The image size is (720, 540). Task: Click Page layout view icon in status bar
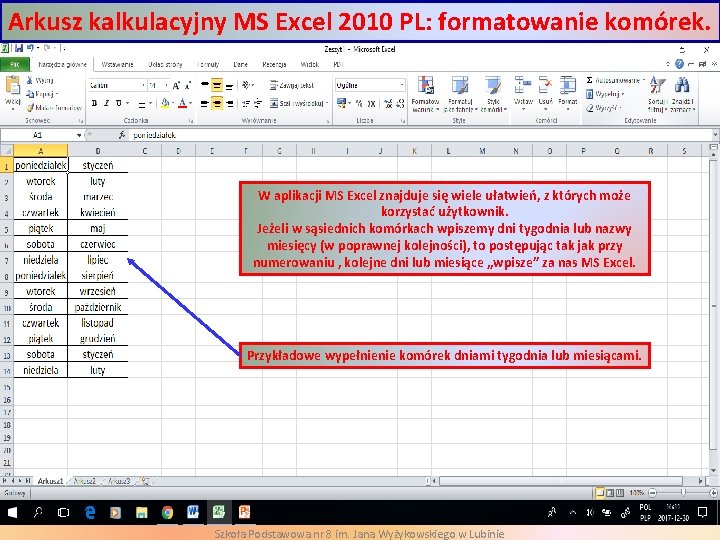pyautogui.click(x=610, y=493)
